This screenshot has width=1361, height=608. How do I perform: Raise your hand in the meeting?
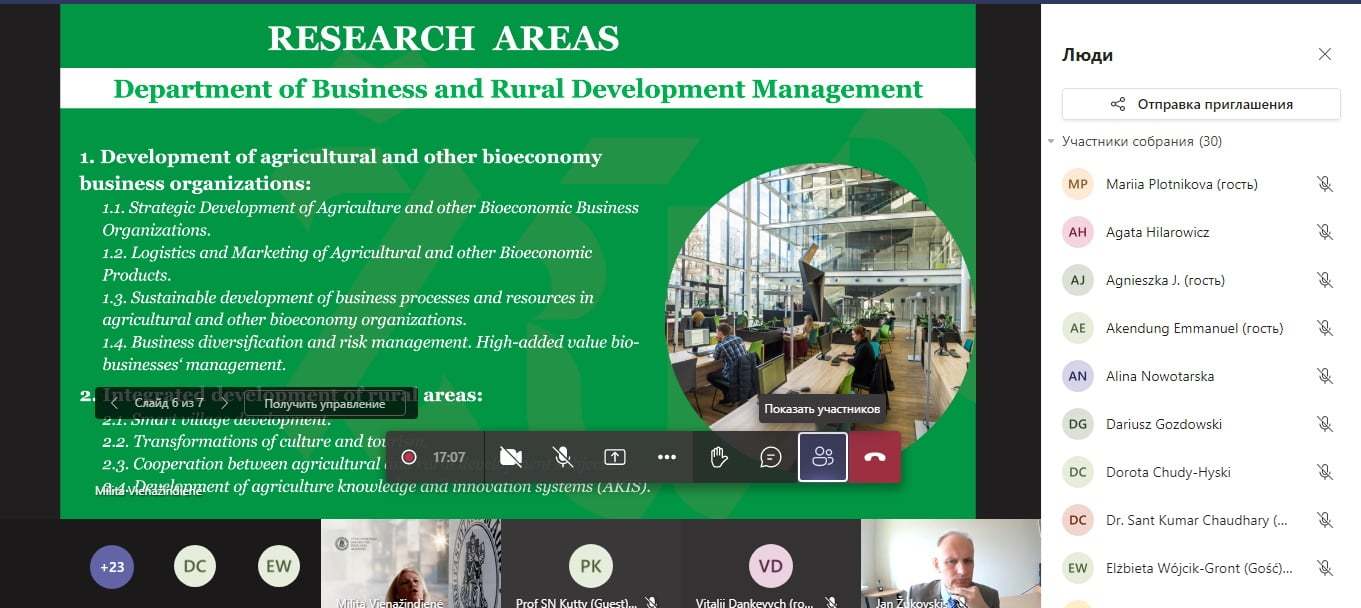pos(718,457)
